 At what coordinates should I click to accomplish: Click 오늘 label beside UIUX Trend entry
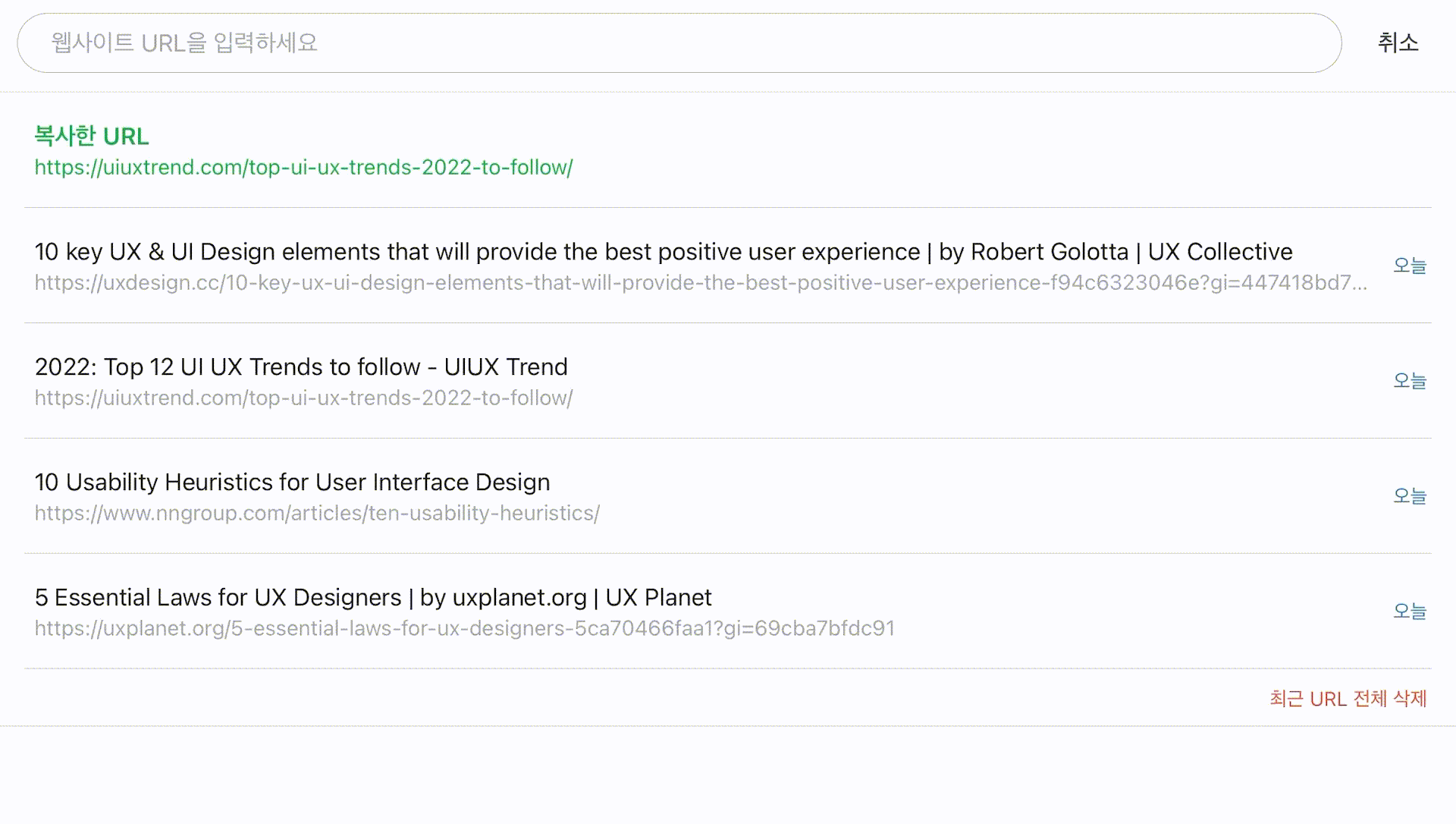point(1409,381)
